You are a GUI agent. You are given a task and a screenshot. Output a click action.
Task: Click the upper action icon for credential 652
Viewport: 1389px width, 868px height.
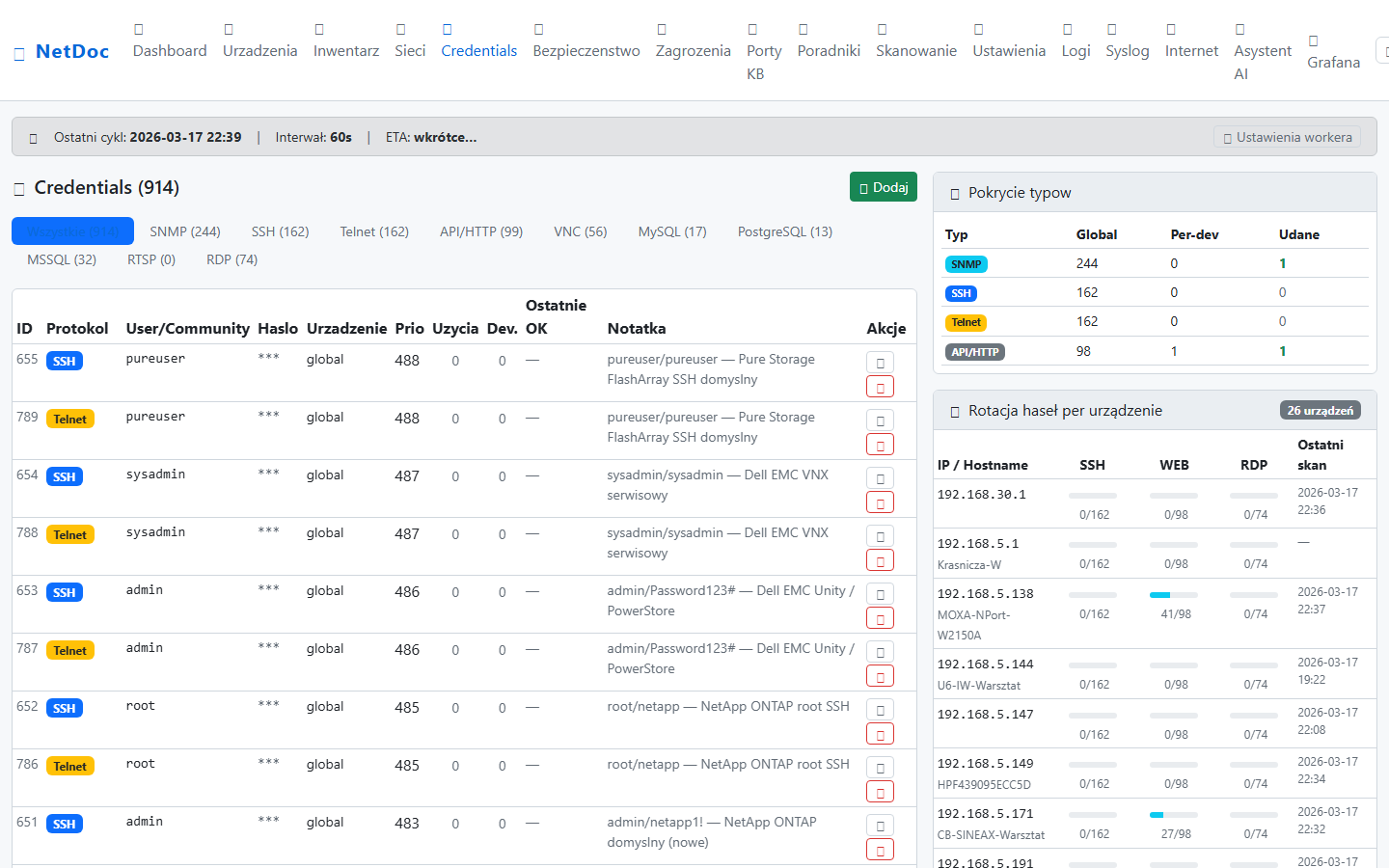(x=880, y=709)
